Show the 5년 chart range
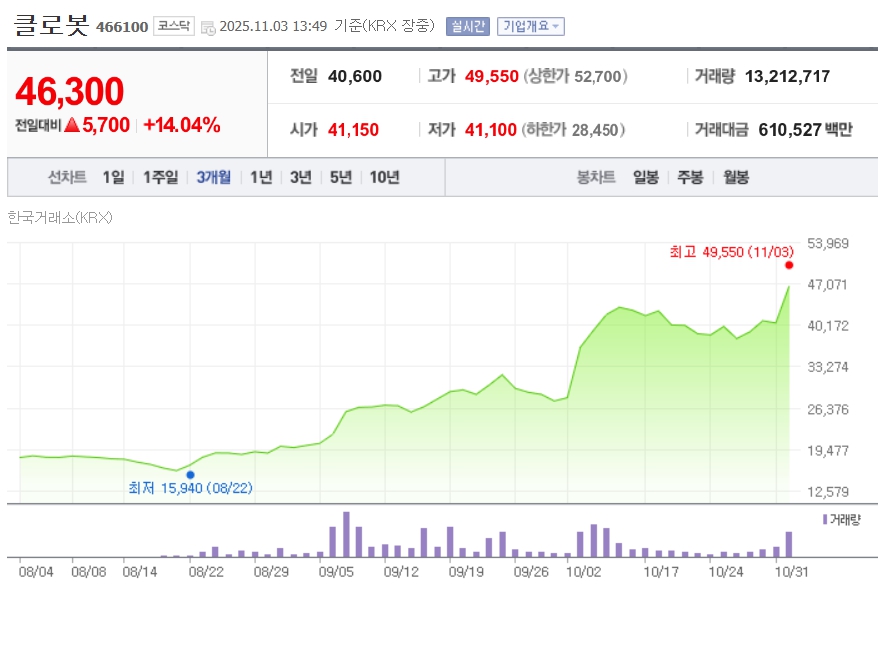The image size is (878, 646). coord(340,177)
